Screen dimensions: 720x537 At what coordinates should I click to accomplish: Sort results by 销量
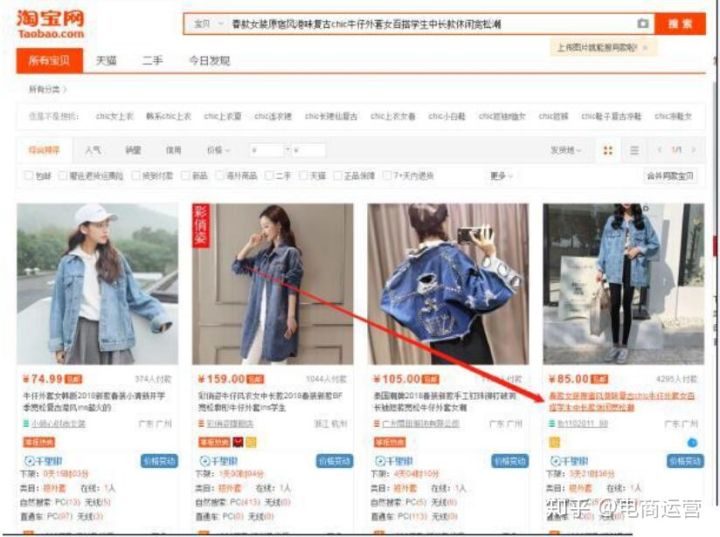(133, 150)
